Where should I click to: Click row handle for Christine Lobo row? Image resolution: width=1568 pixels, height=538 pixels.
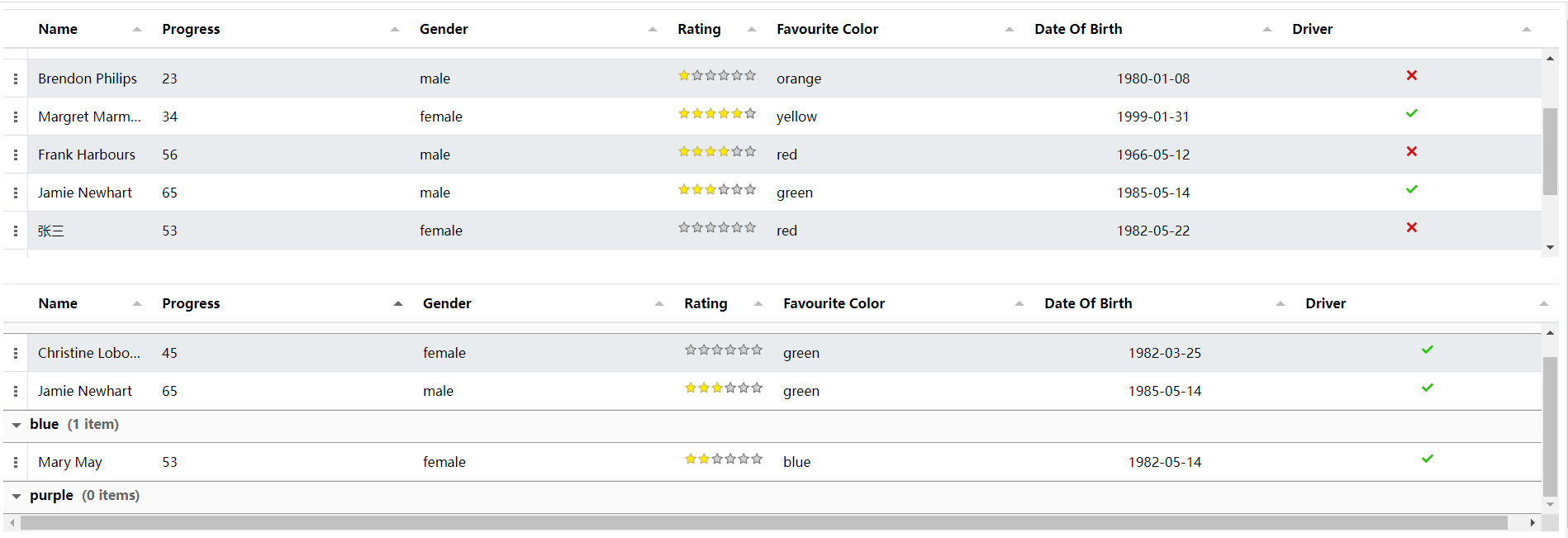[16, 353]
